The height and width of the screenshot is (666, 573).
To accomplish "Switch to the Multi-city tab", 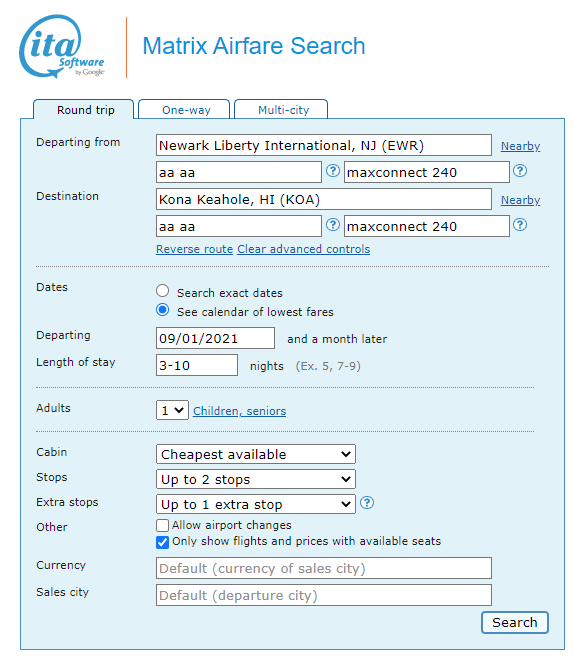I will (281, 110).
